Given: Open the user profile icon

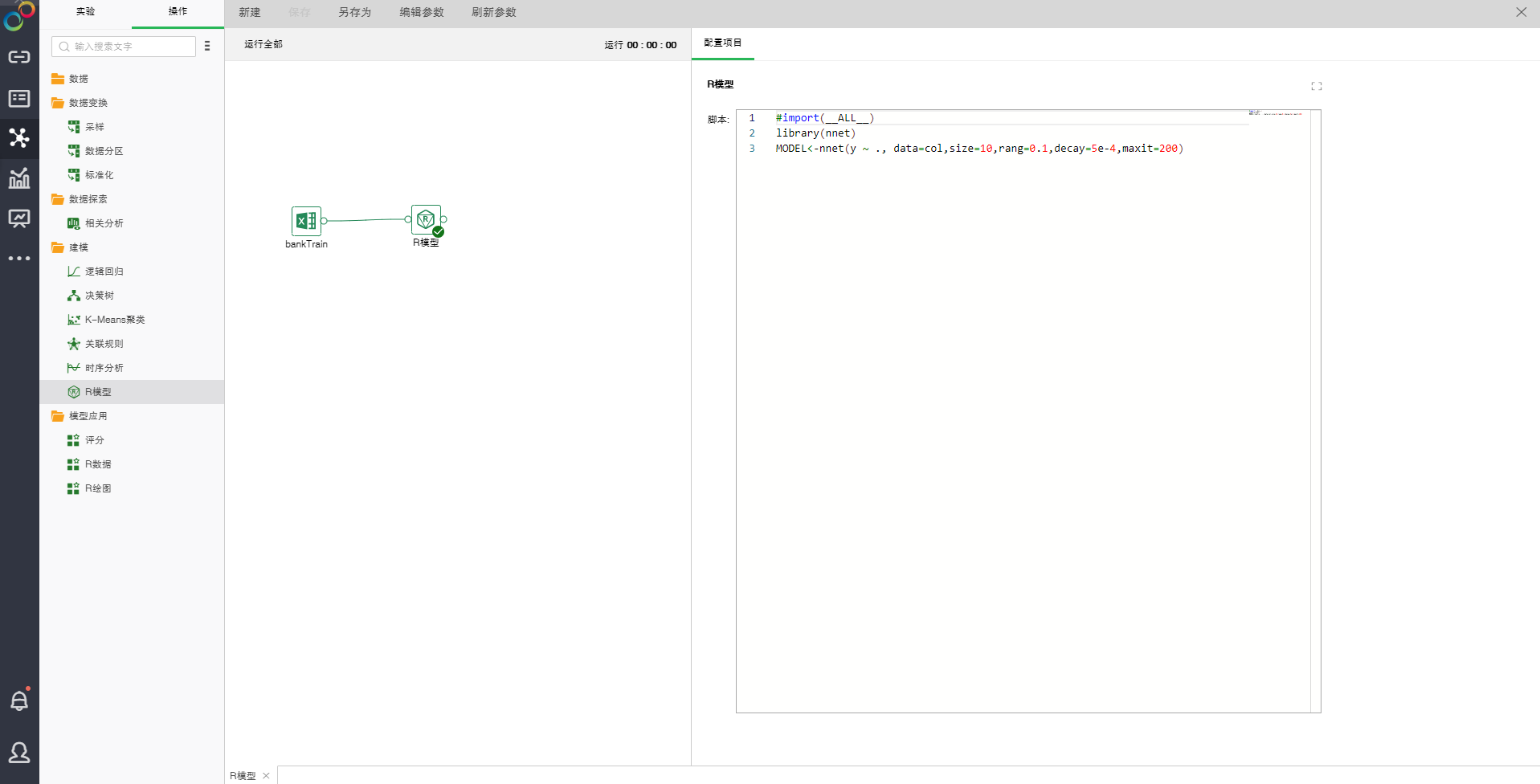Looking at the screenshot, I should [19, 753].
